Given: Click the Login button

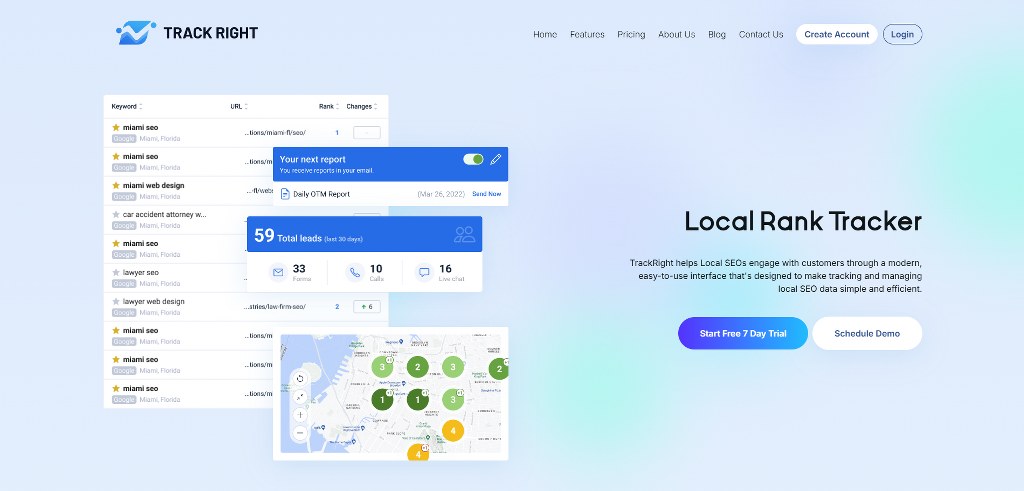Looking at the screenshot, I should [903, 35].
